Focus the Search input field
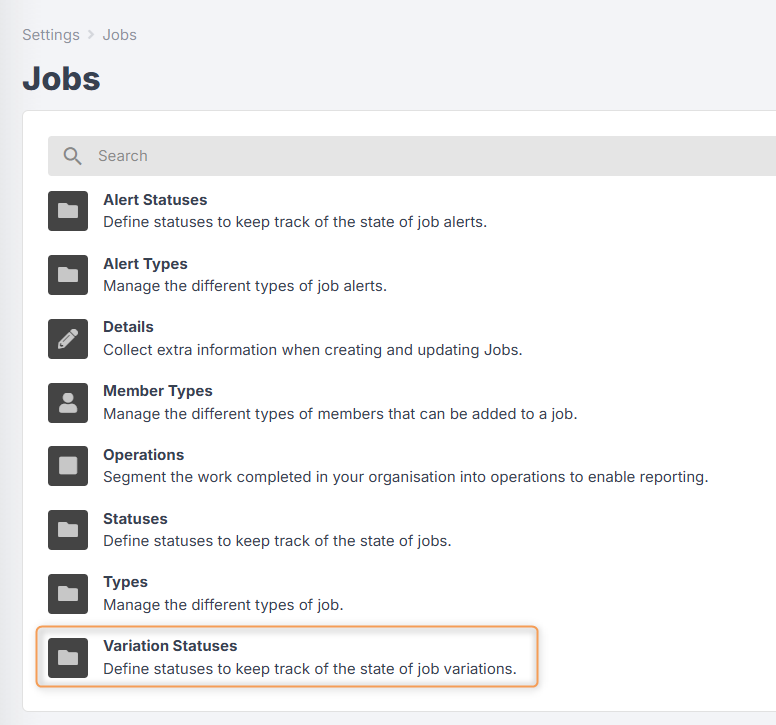This screenshot has width=776, height=725. click(x=412, y=156)
